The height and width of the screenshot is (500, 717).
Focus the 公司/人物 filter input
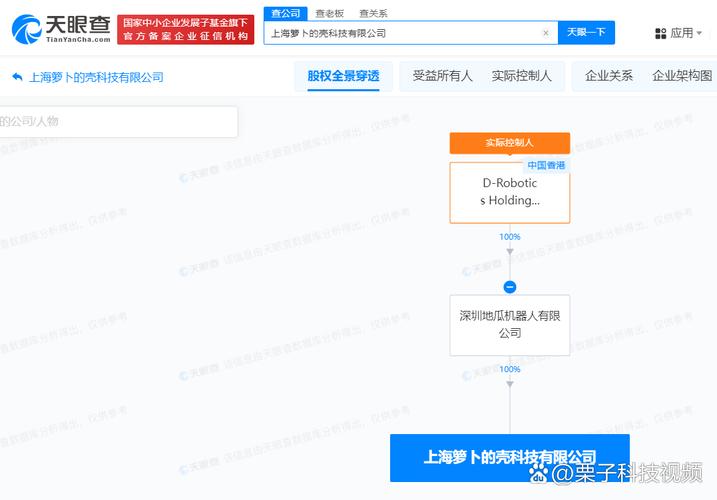click(x=118, y=122)
